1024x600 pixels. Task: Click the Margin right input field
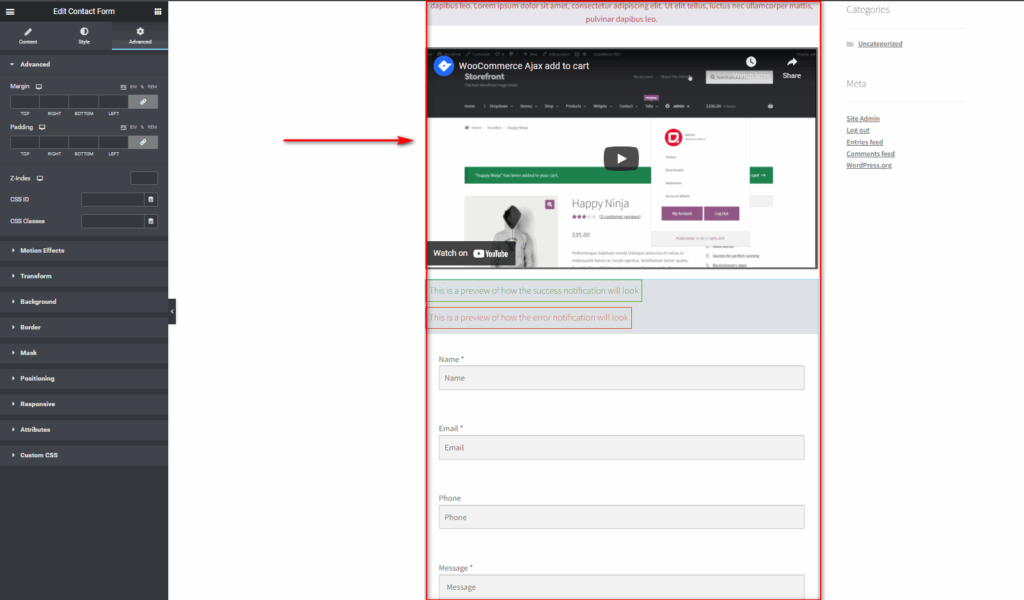[x=54, y=102]
